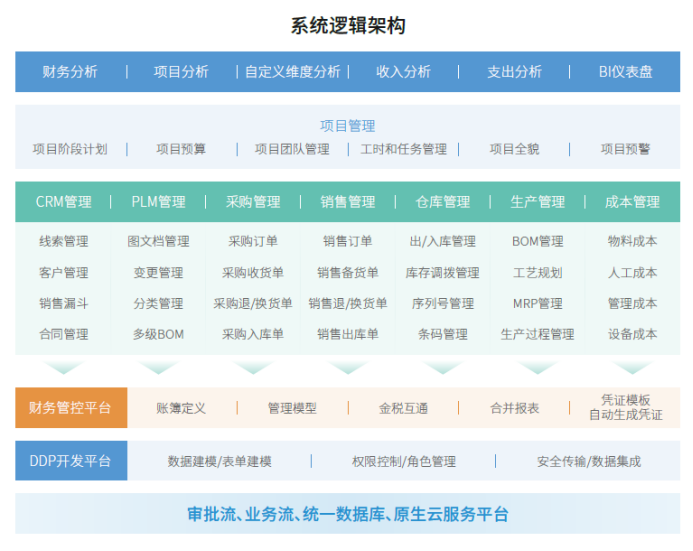
Task: Open BI仪表盘 in the top bar
Action: (625, 72)
